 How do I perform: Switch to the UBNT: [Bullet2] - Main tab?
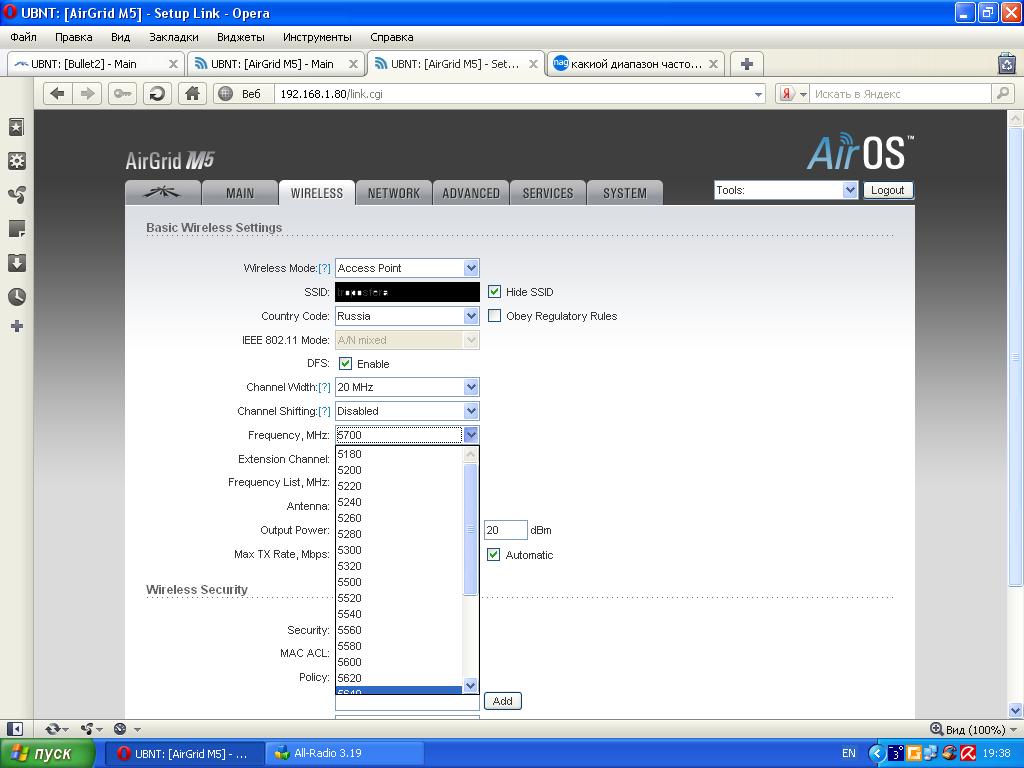pyautogui.click(x=95, y=64)
